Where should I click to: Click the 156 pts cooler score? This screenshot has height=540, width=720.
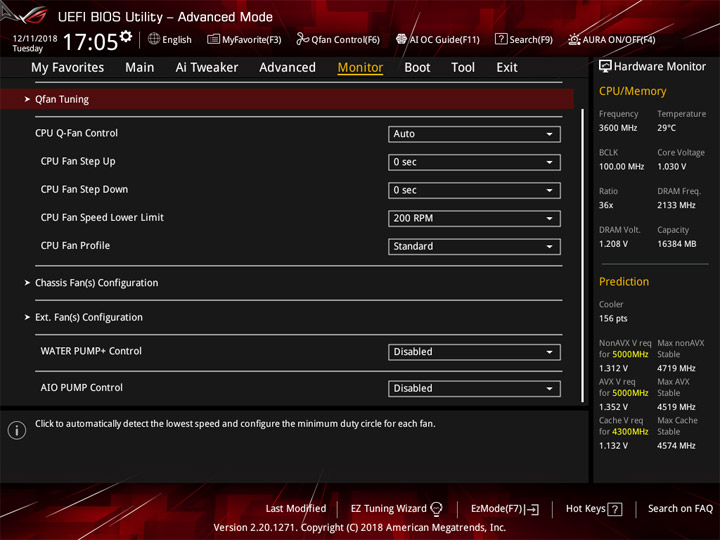(613, 318)
